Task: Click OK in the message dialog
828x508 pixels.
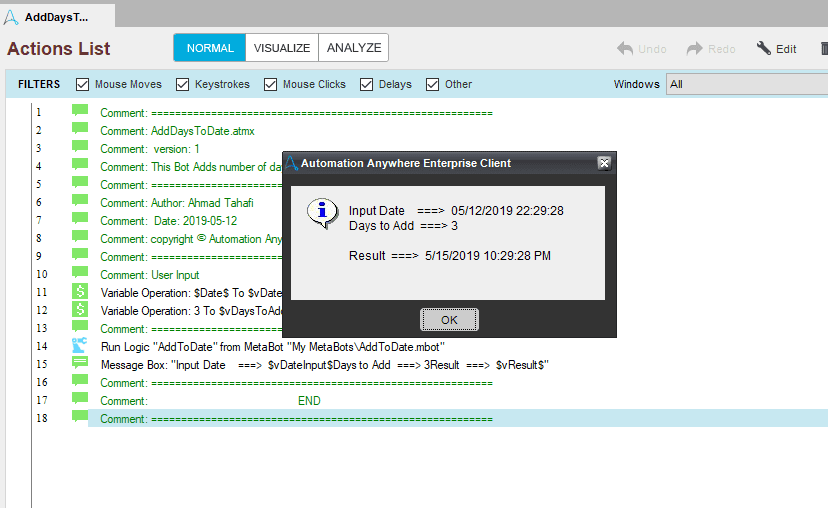Action: click(x=449, y=320)
